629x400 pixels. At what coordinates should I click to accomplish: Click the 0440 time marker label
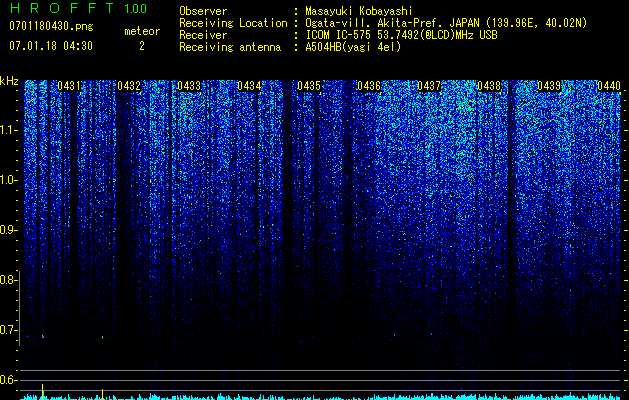click(x=609, y=86)
